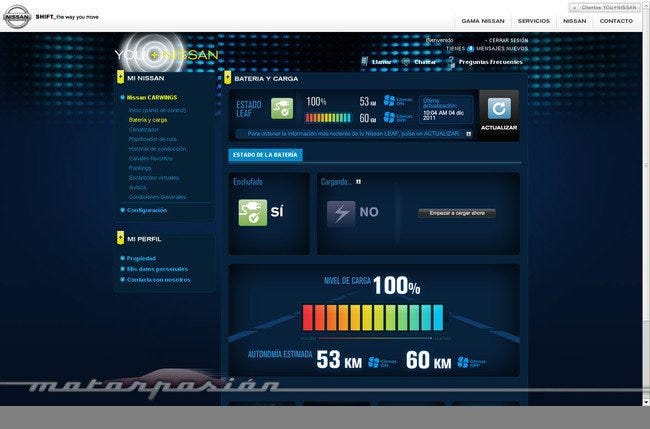Click the large 100% charge level value

click(397, 285)
